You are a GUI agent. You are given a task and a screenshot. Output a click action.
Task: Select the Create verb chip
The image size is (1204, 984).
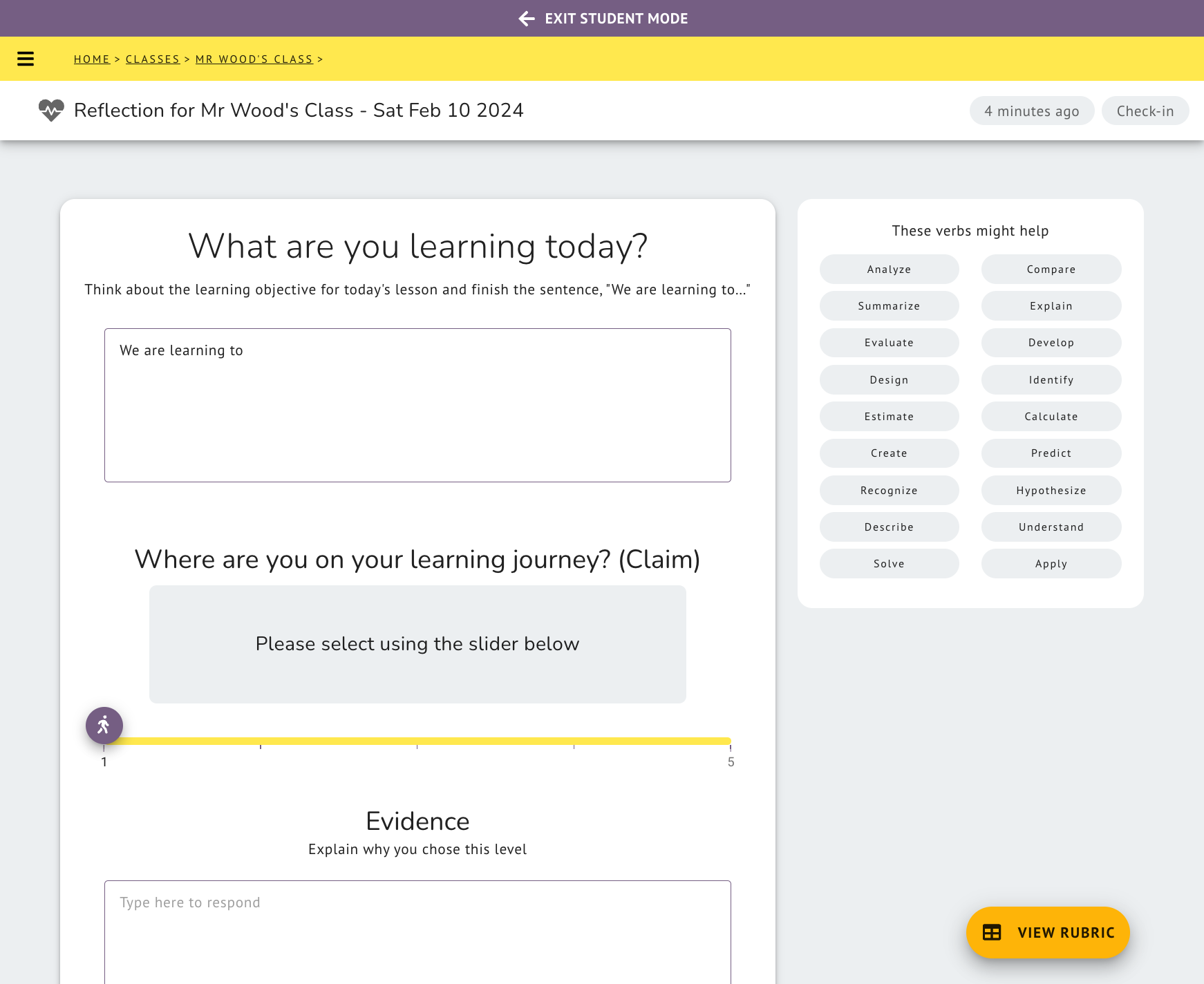coord(890,453)
